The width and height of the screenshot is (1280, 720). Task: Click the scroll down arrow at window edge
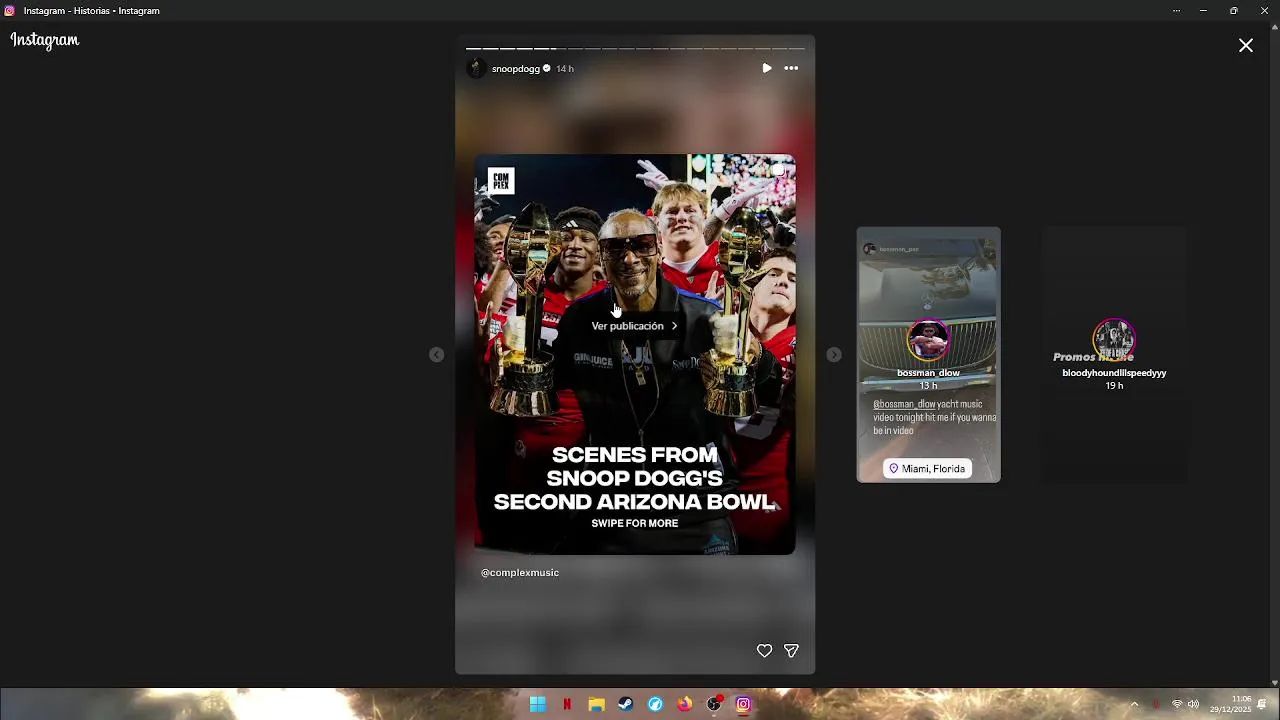pos(1274,683)
